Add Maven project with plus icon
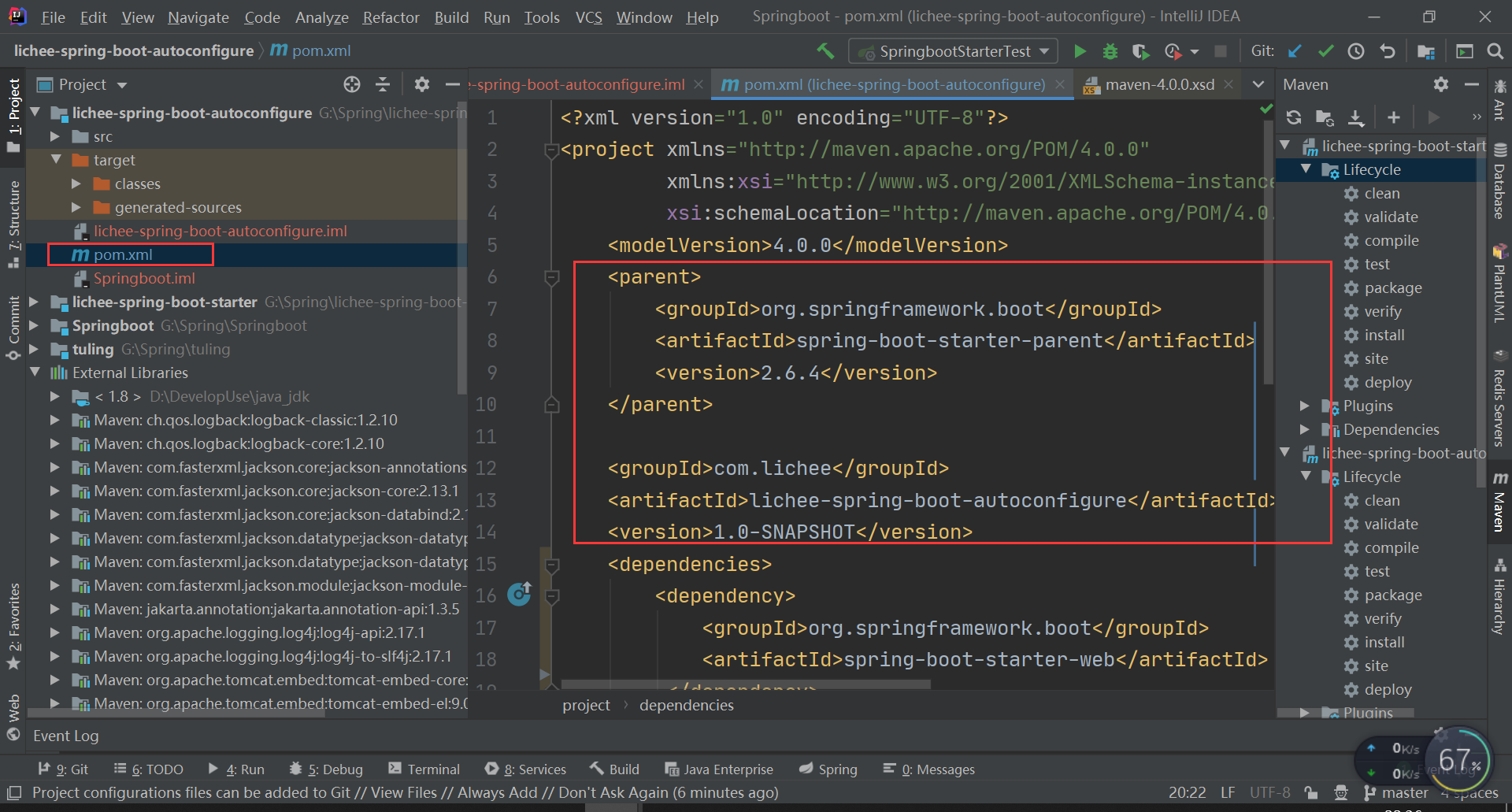This screenshot has width=1512, height=812. coord(1394,117)
